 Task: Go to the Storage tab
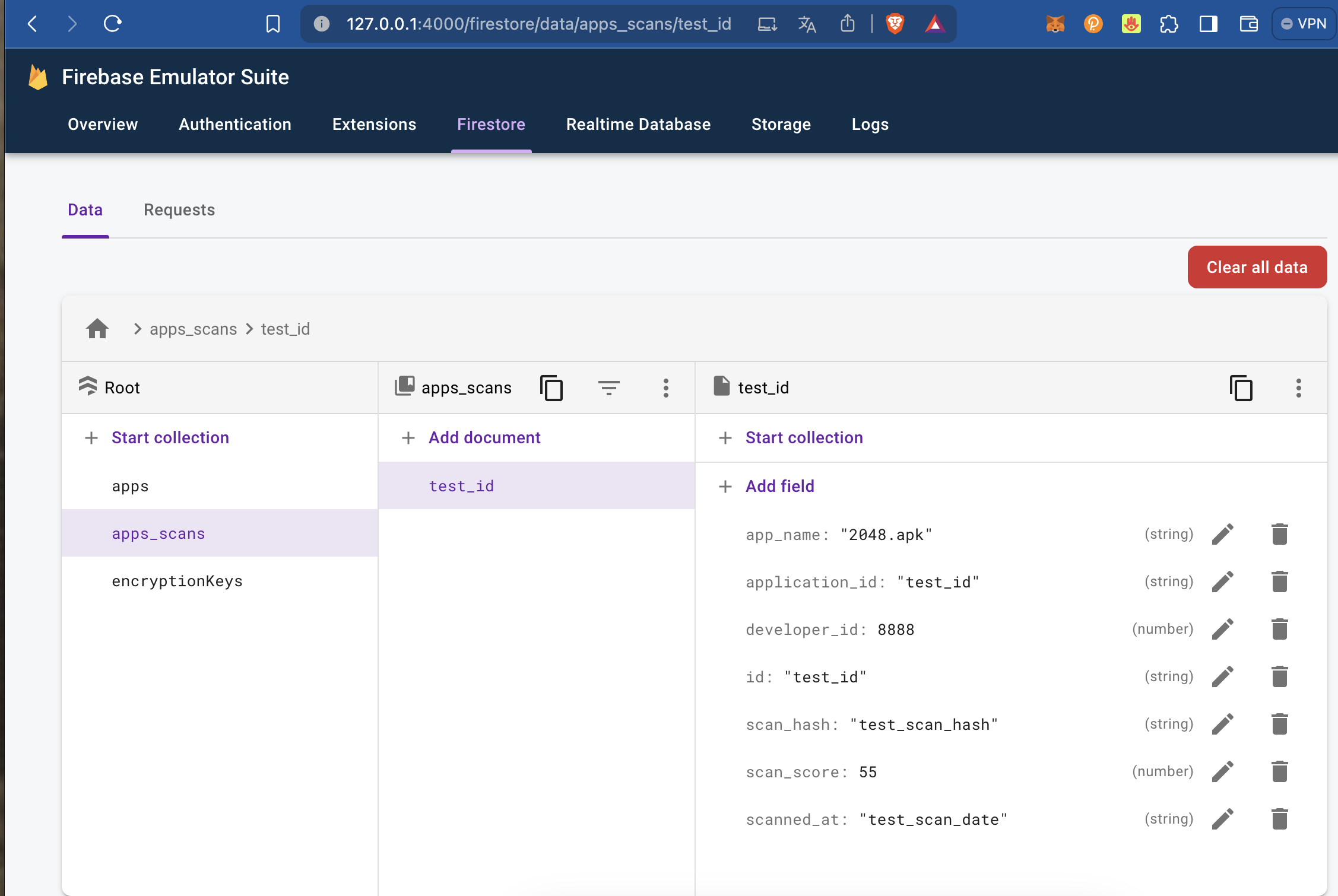point(781,125)
